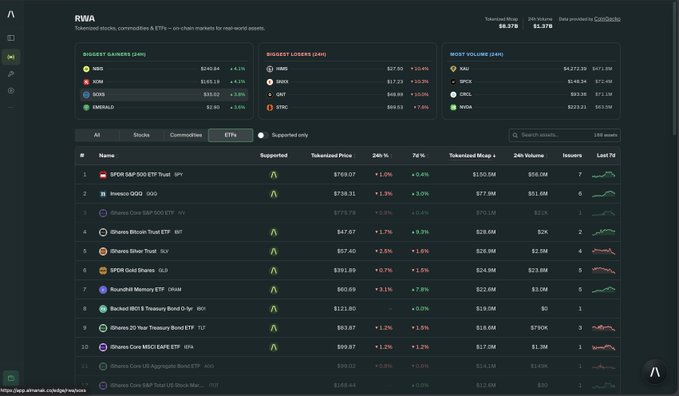
Task: Click the iShares Silver Trust logo icon
Action: pyautogui.click(x=103, y=251)
